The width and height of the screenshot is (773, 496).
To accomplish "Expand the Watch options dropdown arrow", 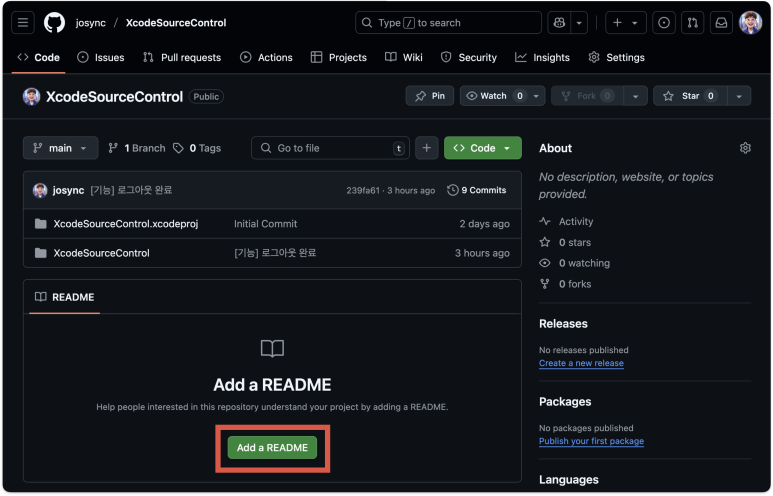I will click(536, 96).
